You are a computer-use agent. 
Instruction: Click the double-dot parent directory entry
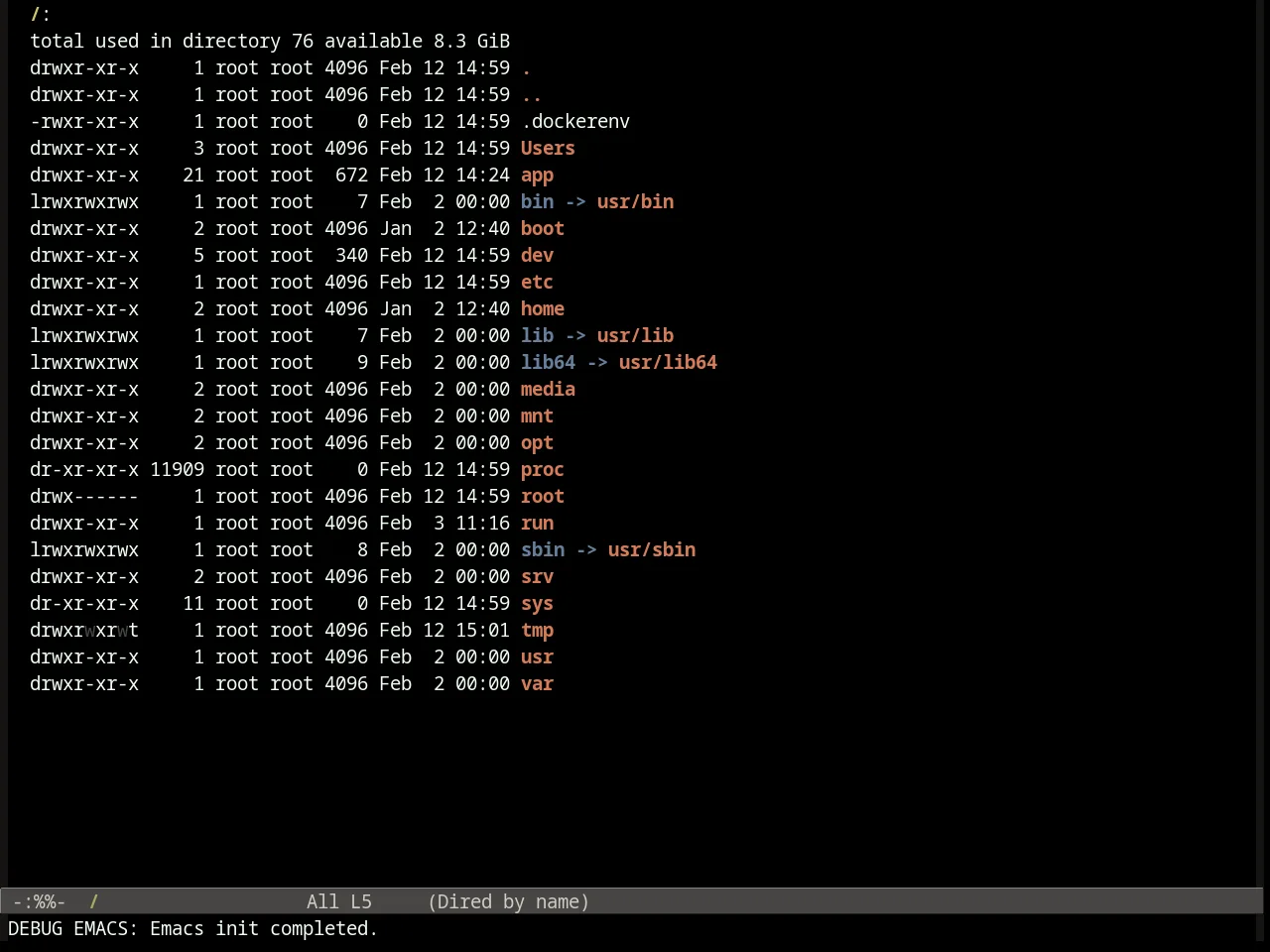(532, 95)
